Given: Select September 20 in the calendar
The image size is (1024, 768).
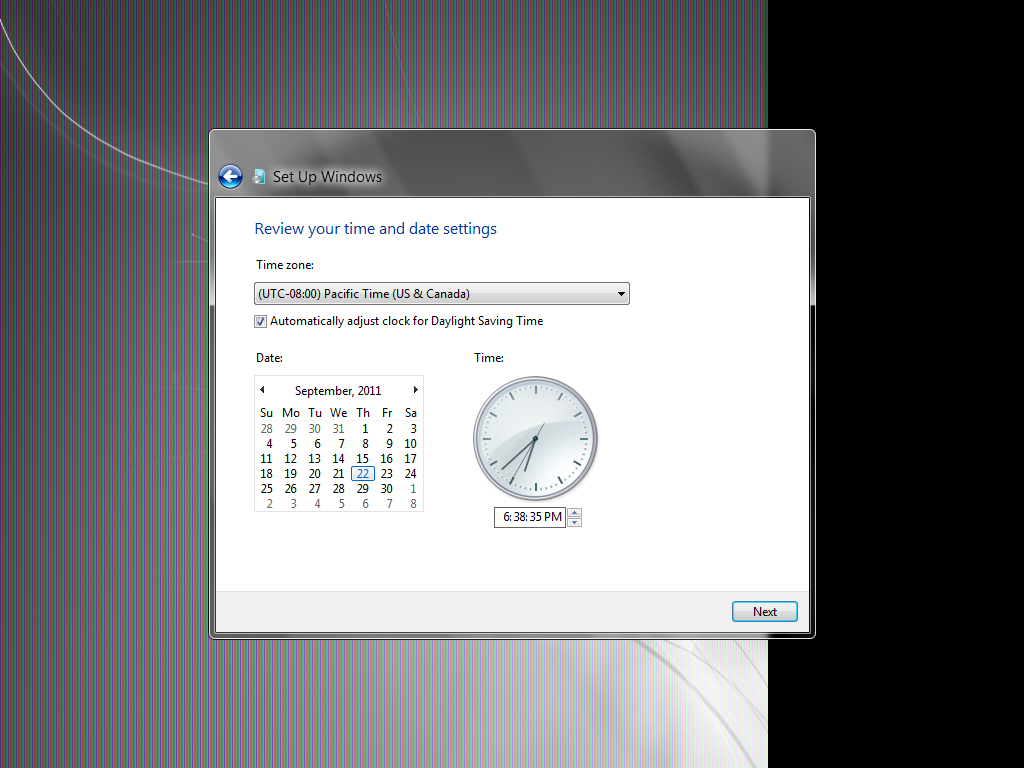Looking at the screenshot, I should click(x=315, y=473).
